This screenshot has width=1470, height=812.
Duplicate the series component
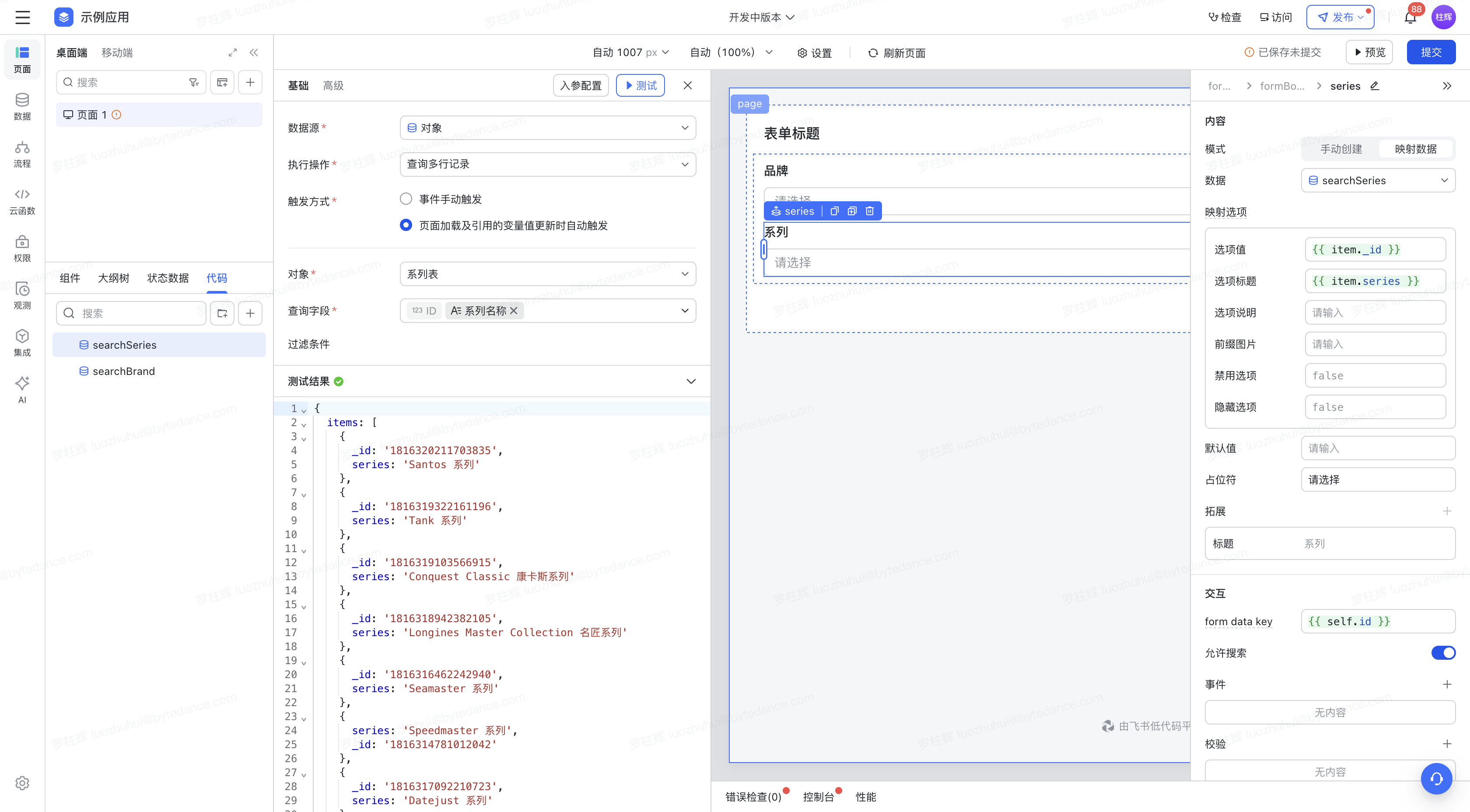(x=852, y=211)
